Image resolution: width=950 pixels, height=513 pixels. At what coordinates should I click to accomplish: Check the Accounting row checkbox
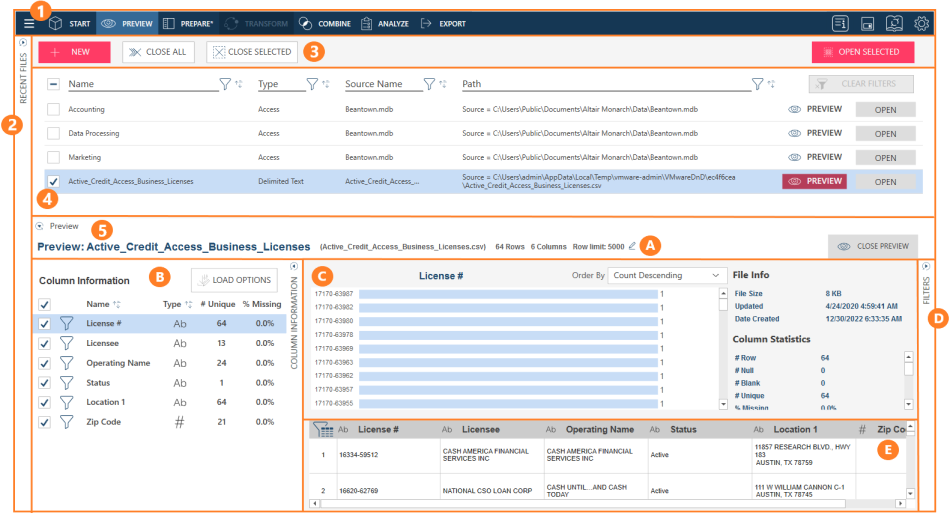(53, 109)
